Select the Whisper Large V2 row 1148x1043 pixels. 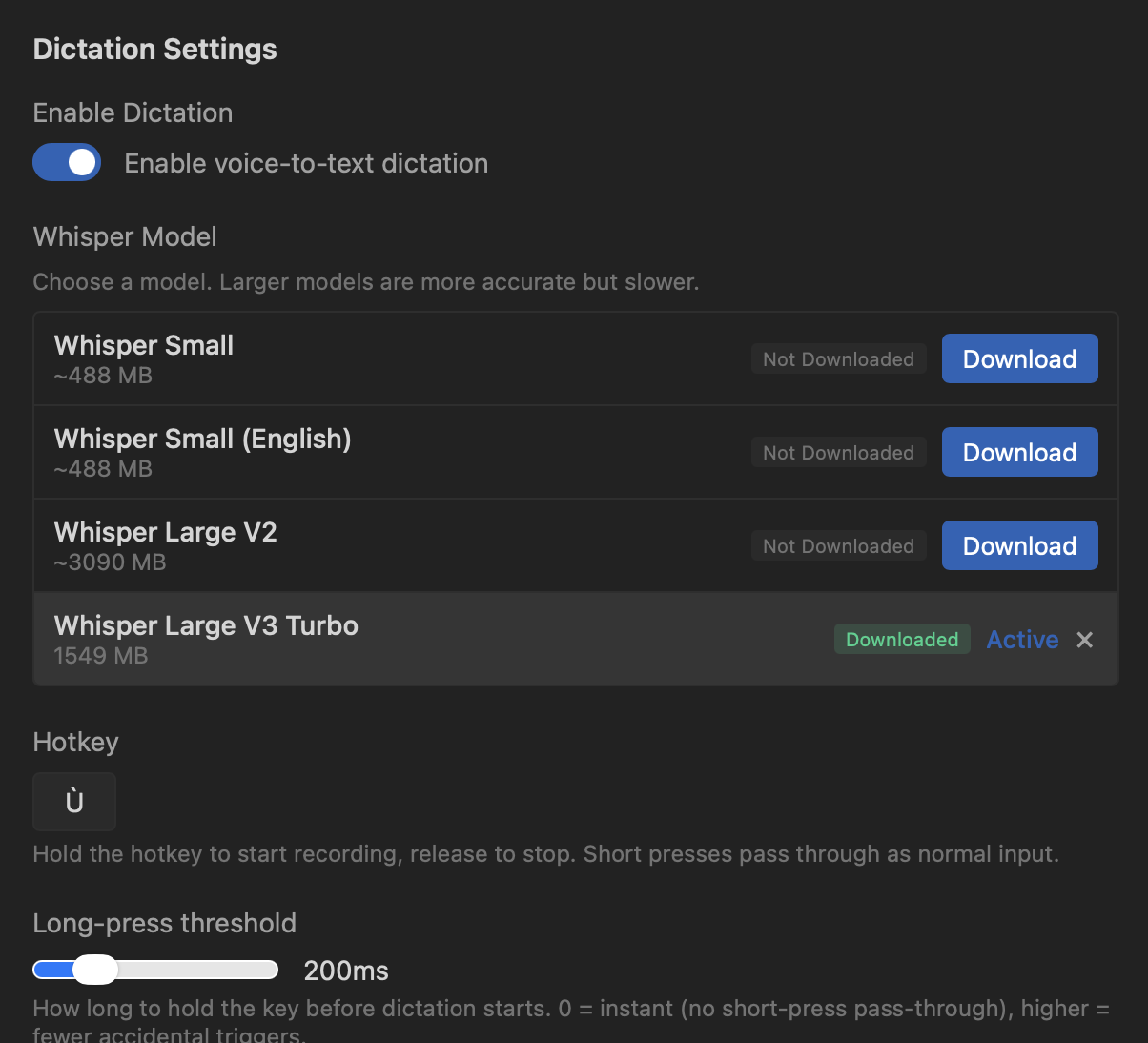(381, 545)
